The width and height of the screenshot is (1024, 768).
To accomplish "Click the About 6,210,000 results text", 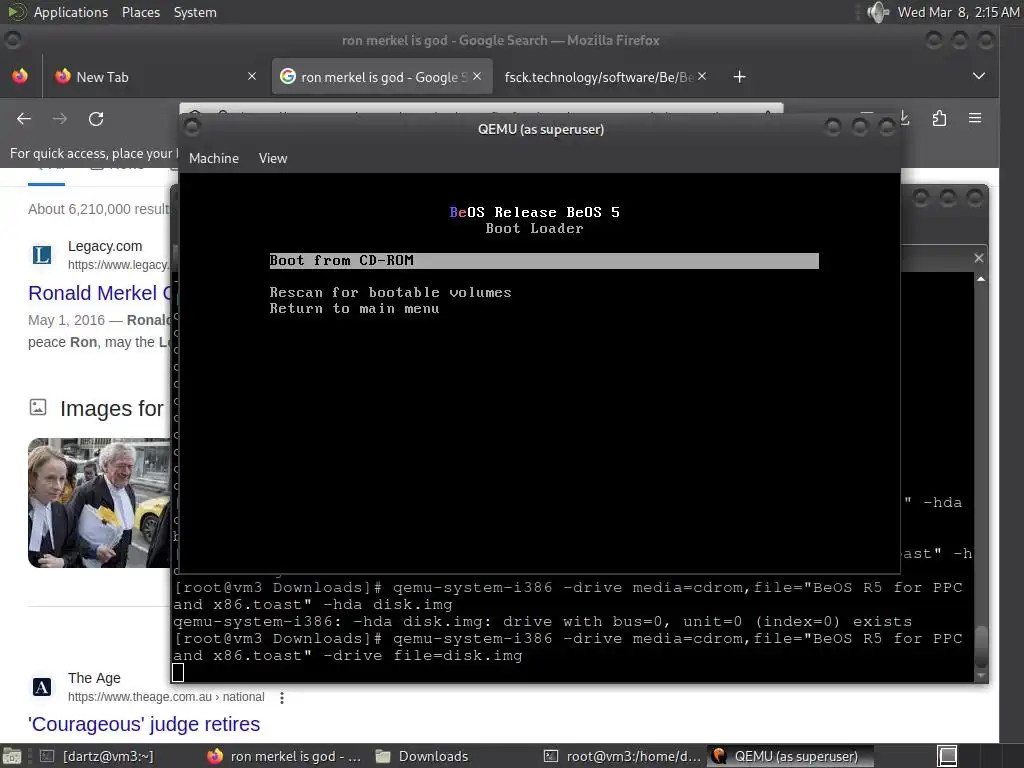I will pos(99,209).
